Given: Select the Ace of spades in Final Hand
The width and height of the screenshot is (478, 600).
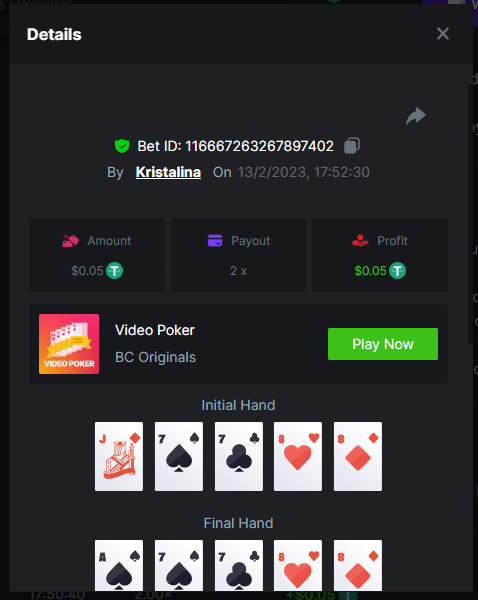Looking at the screenshot, I should (119, 566).
